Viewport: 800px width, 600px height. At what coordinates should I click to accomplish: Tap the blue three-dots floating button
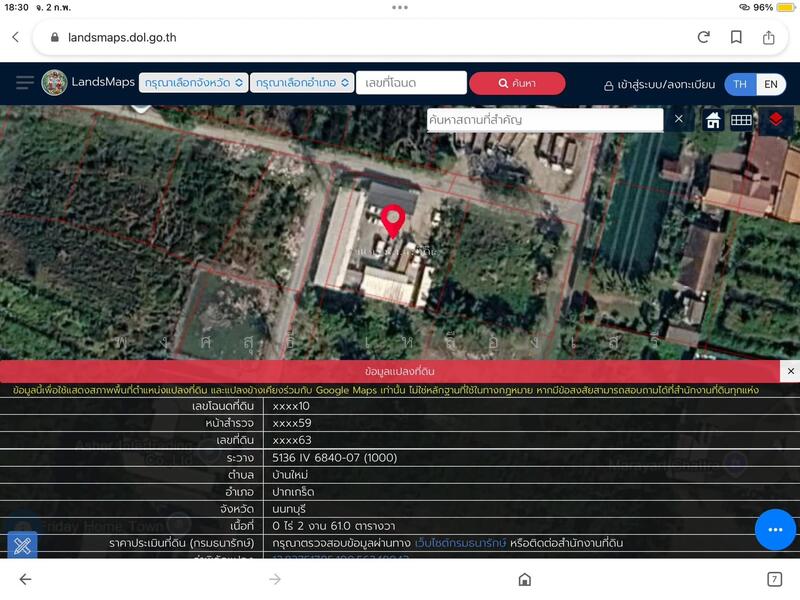point(775,529)
